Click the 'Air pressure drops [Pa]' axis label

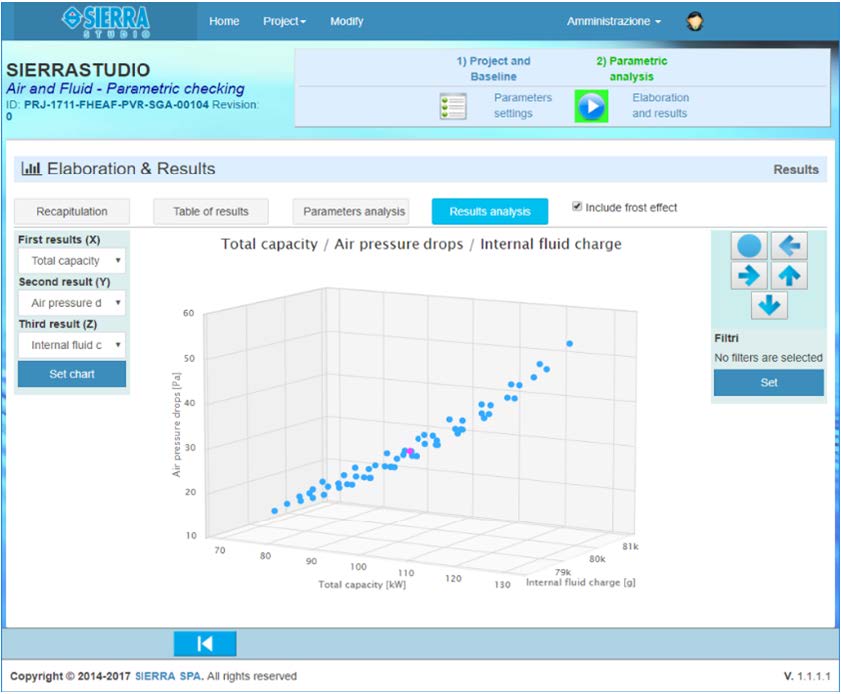pyautogui.click(x=176, y=425)
